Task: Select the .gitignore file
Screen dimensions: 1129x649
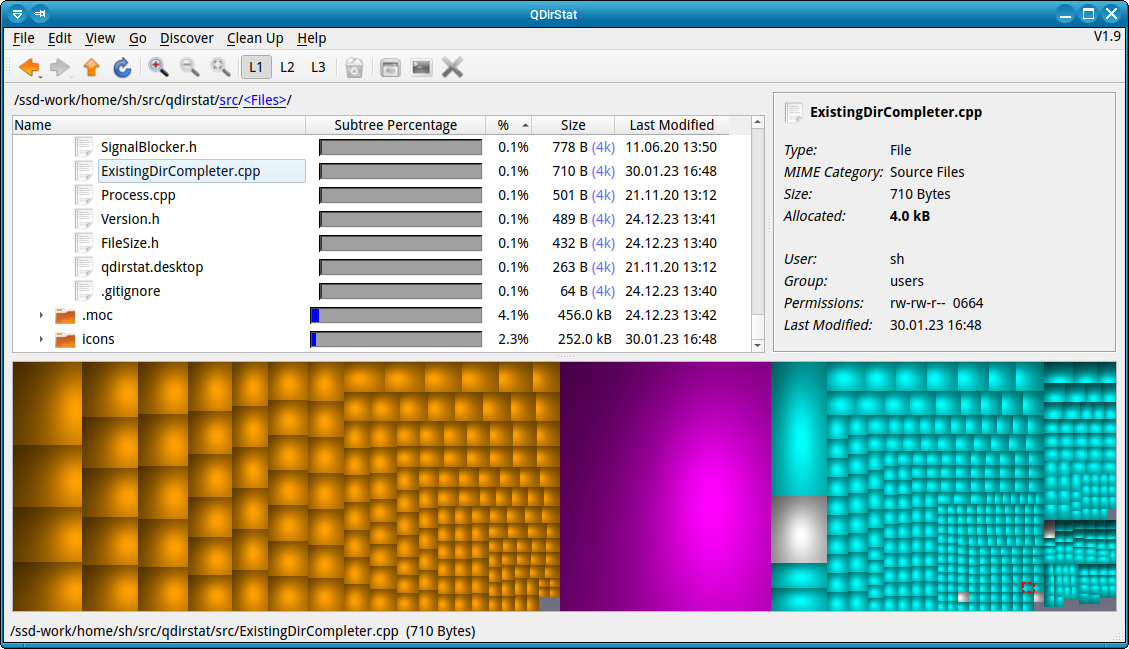Action: click(130, 291)
